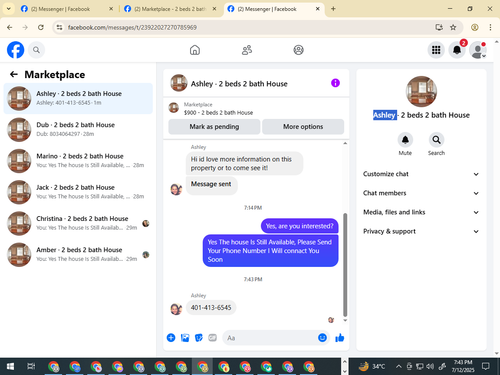Expand the Chat members section
500x375 pixels.
[421, 193]
